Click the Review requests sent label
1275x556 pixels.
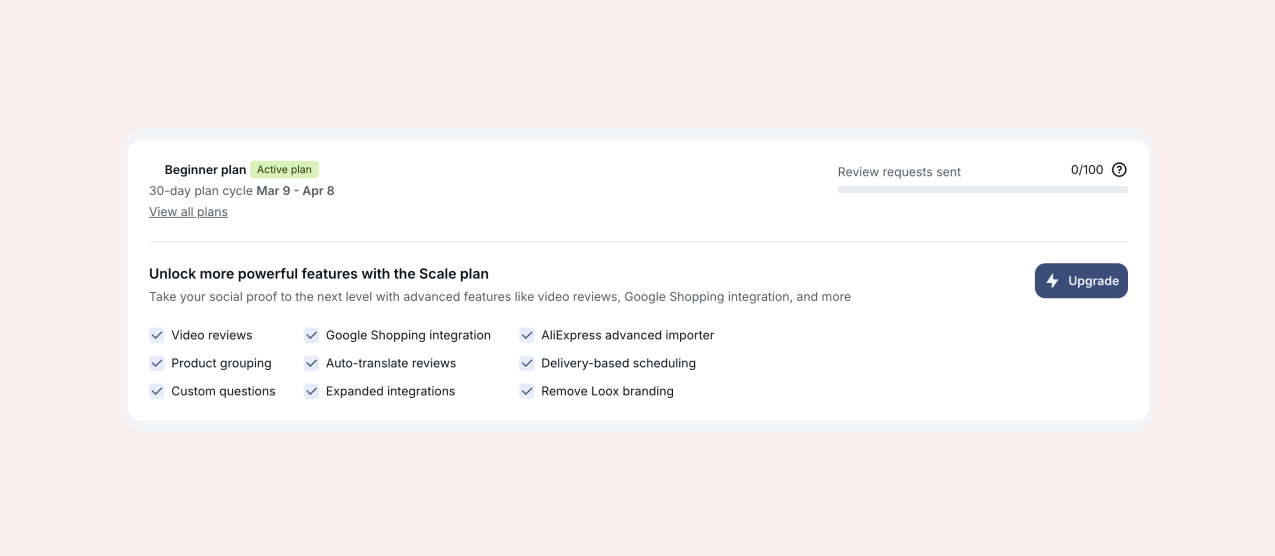pyautogui.click(x=899, y=172)
